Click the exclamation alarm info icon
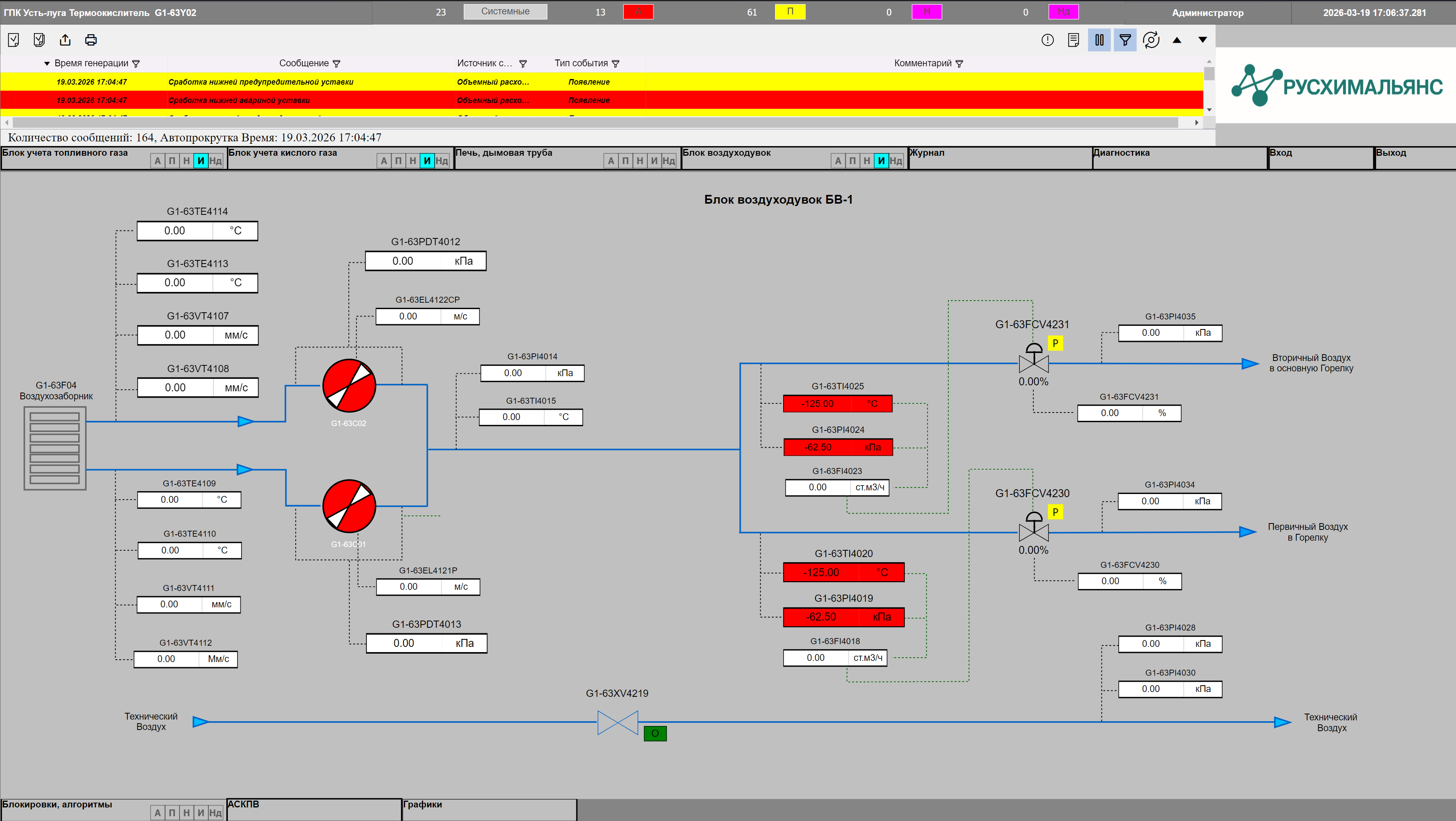Image resolution: width=1456 pixels, height=821 pixels. (x=1047, y=40)
